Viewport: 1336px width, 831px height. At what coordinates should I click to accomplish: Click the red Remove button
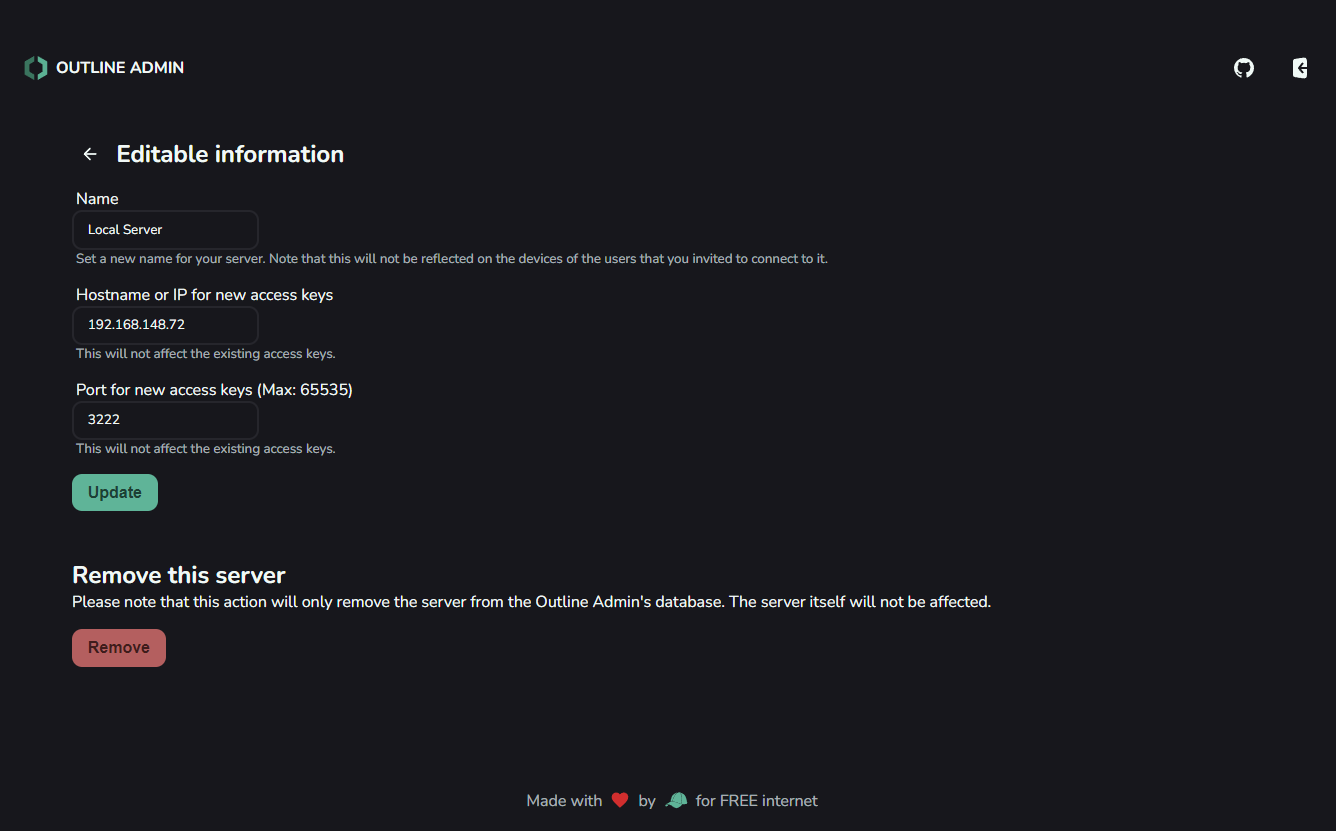(x=119, y=648)
